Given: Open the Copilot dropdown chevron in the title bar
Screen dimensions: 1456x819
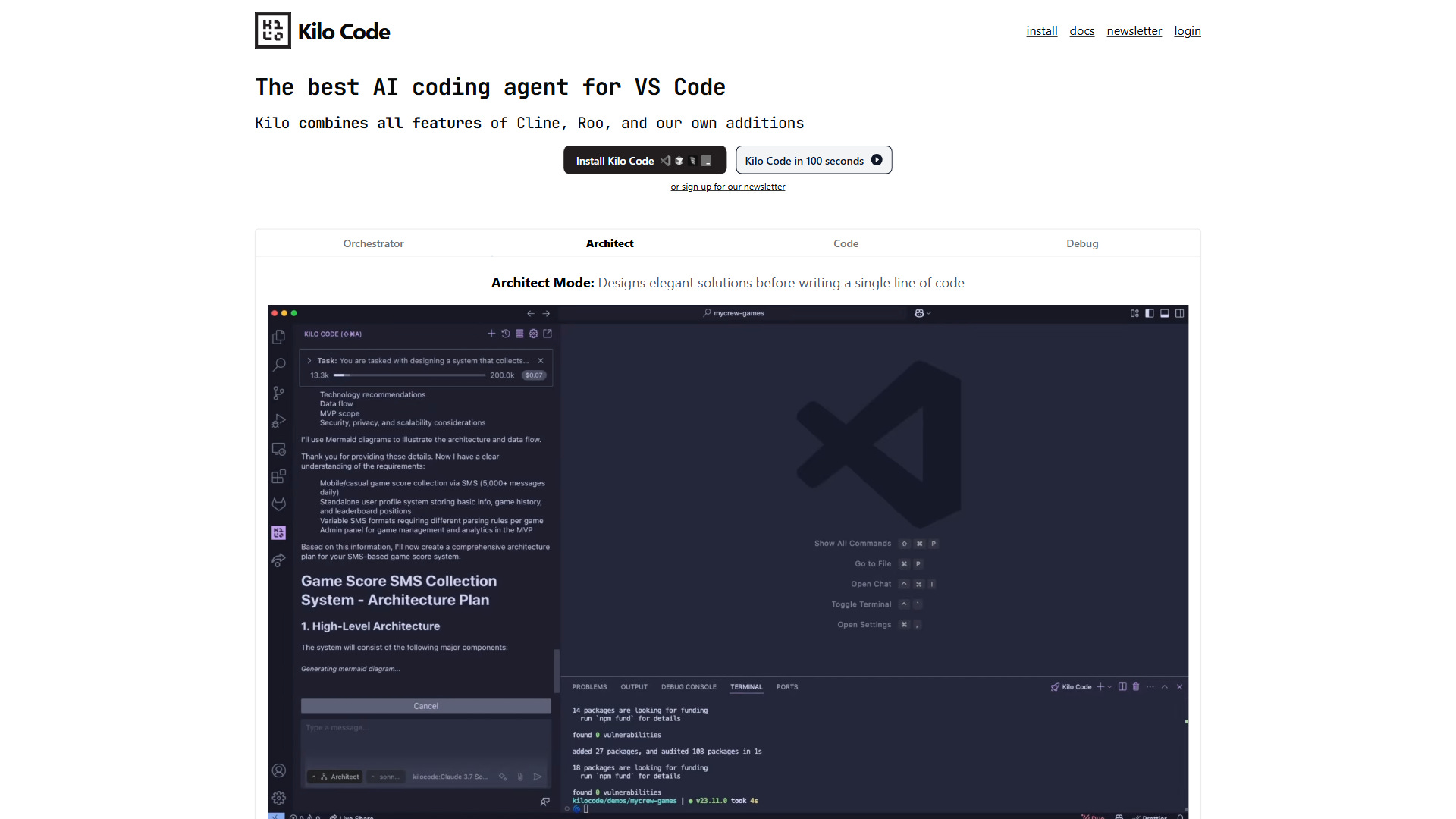Looking at the screenshot, I should (929, 313).
